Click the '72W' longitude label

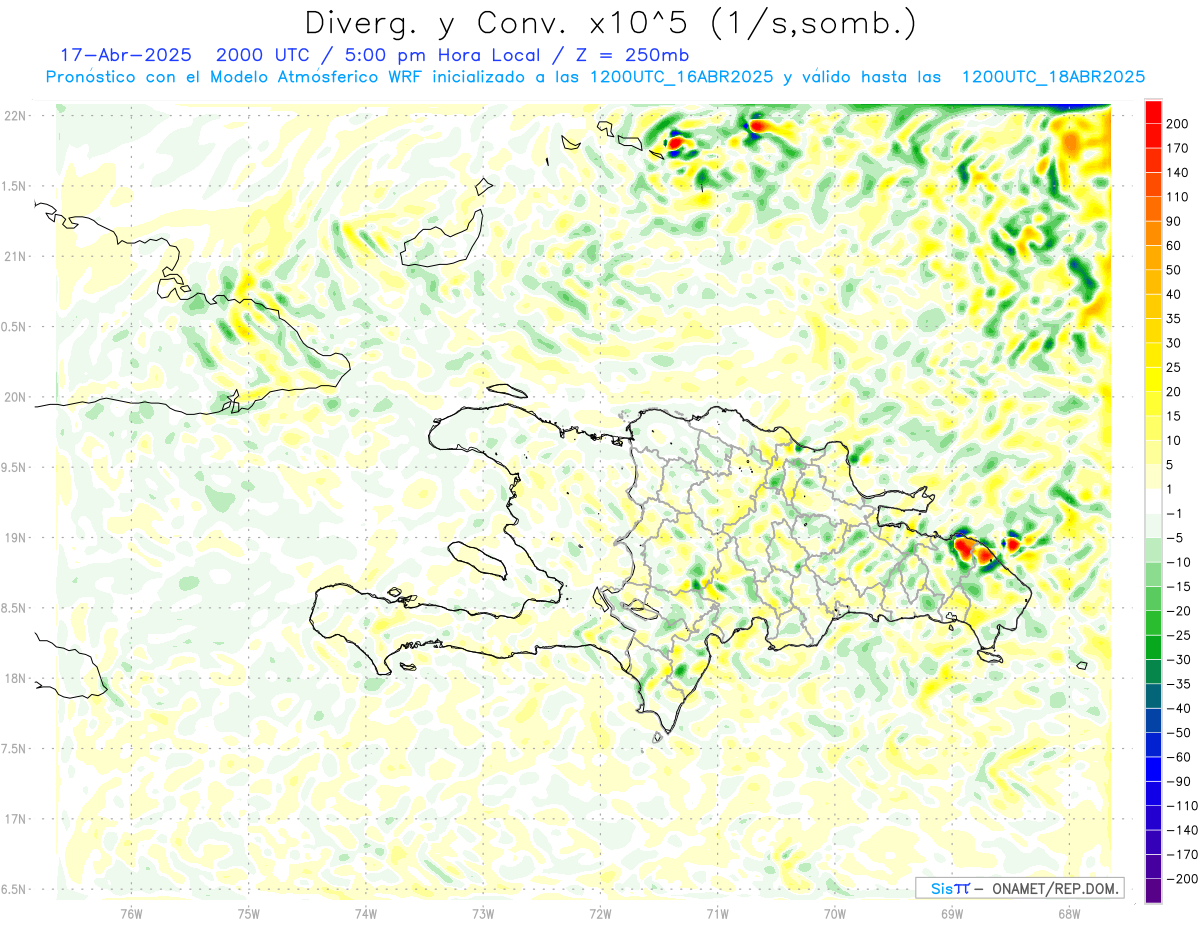(x=600, y=913)
